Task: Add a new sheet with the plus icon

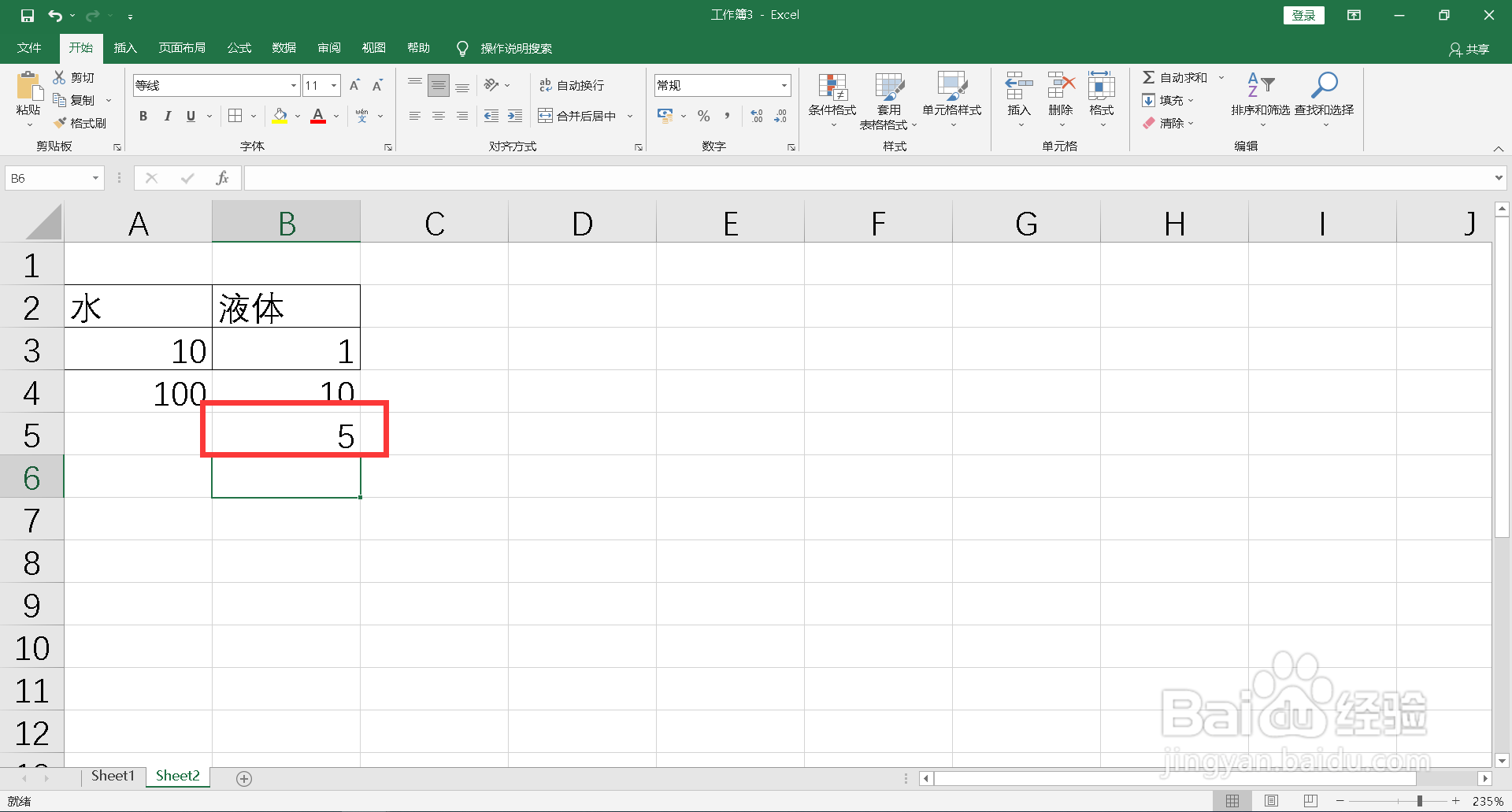Action: point(244,778)
